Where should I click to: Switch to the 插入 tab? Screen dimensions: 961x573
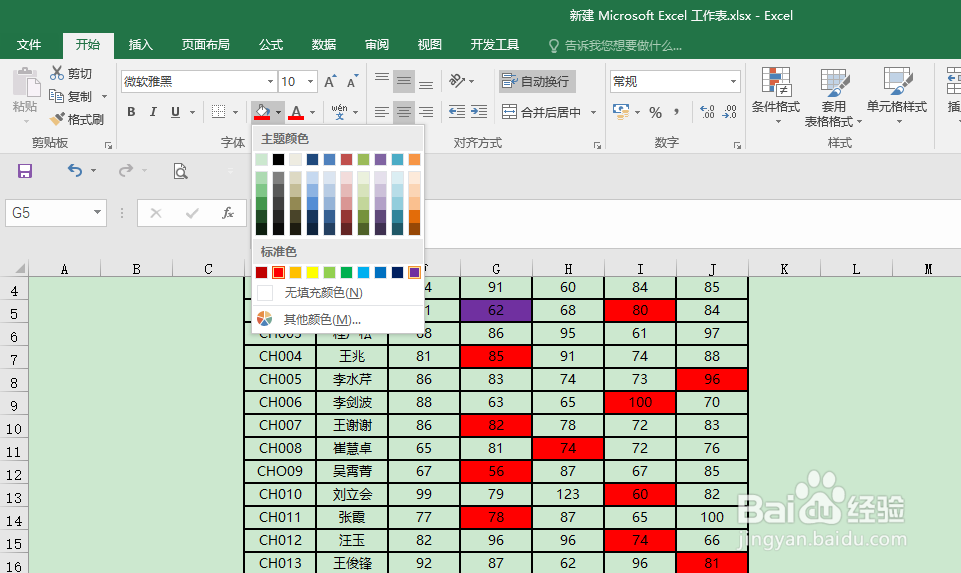(x=140, y=45)
